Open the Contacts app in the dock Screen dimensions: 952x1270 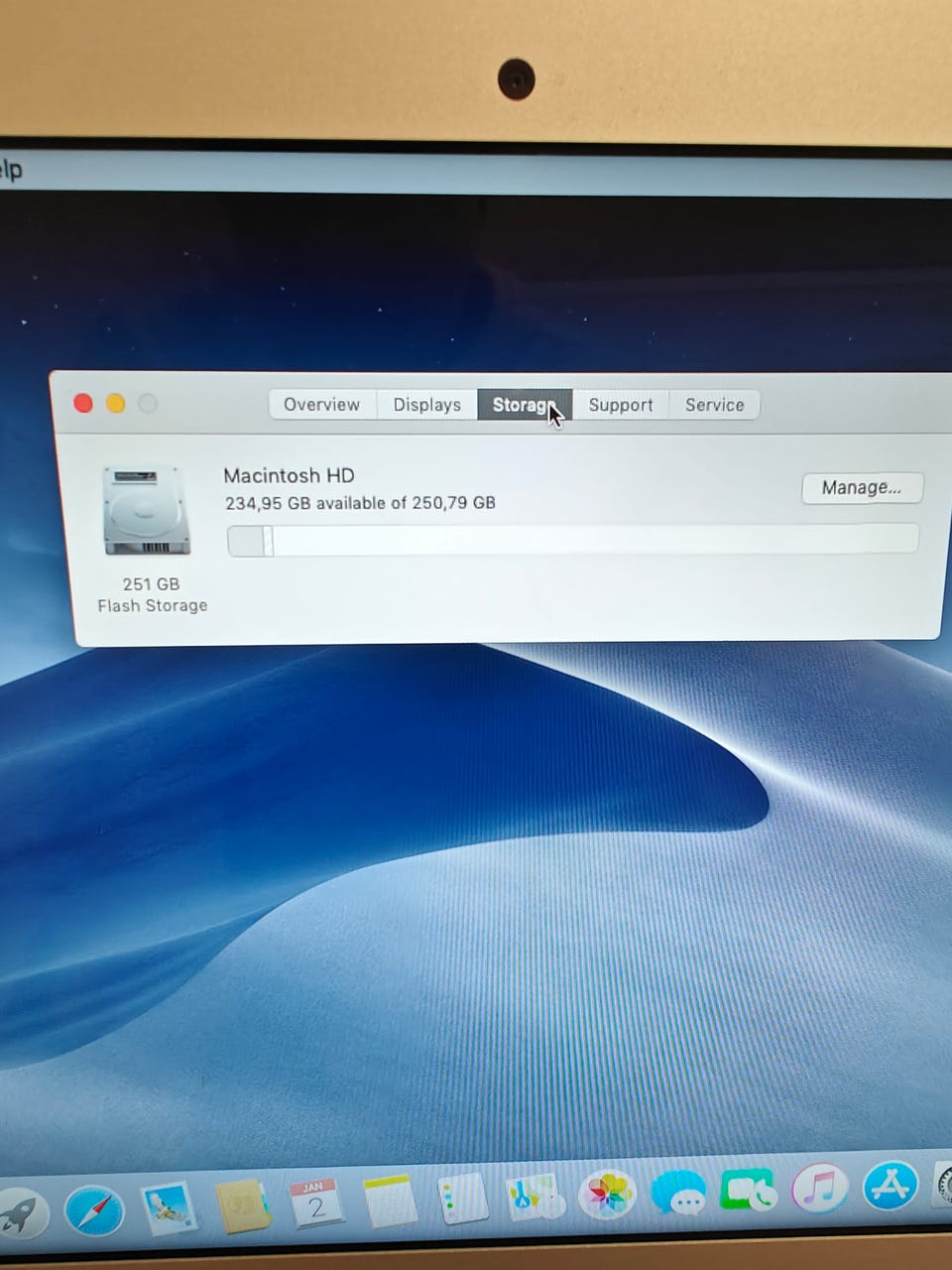pos(243,1206)
